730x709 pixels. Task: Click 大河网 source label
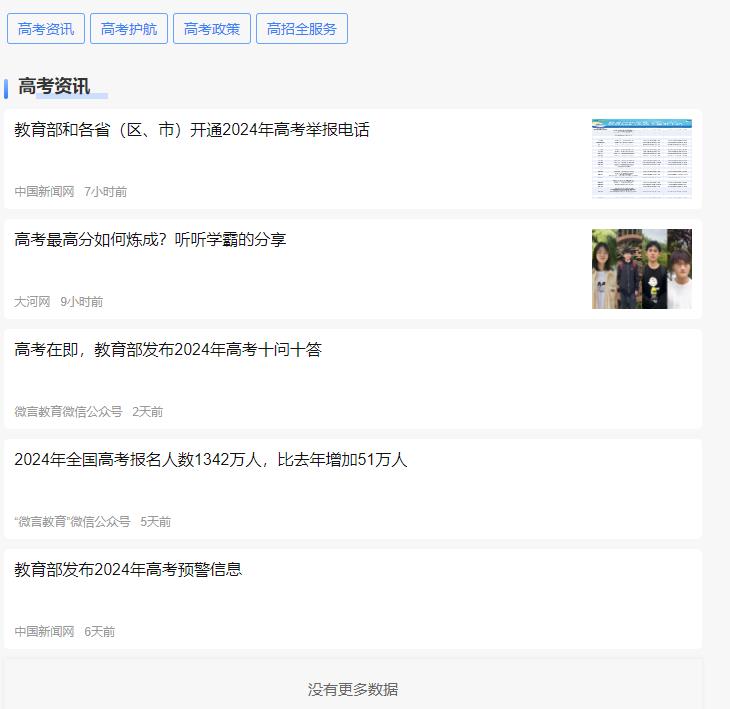click(x=32, y=302)
